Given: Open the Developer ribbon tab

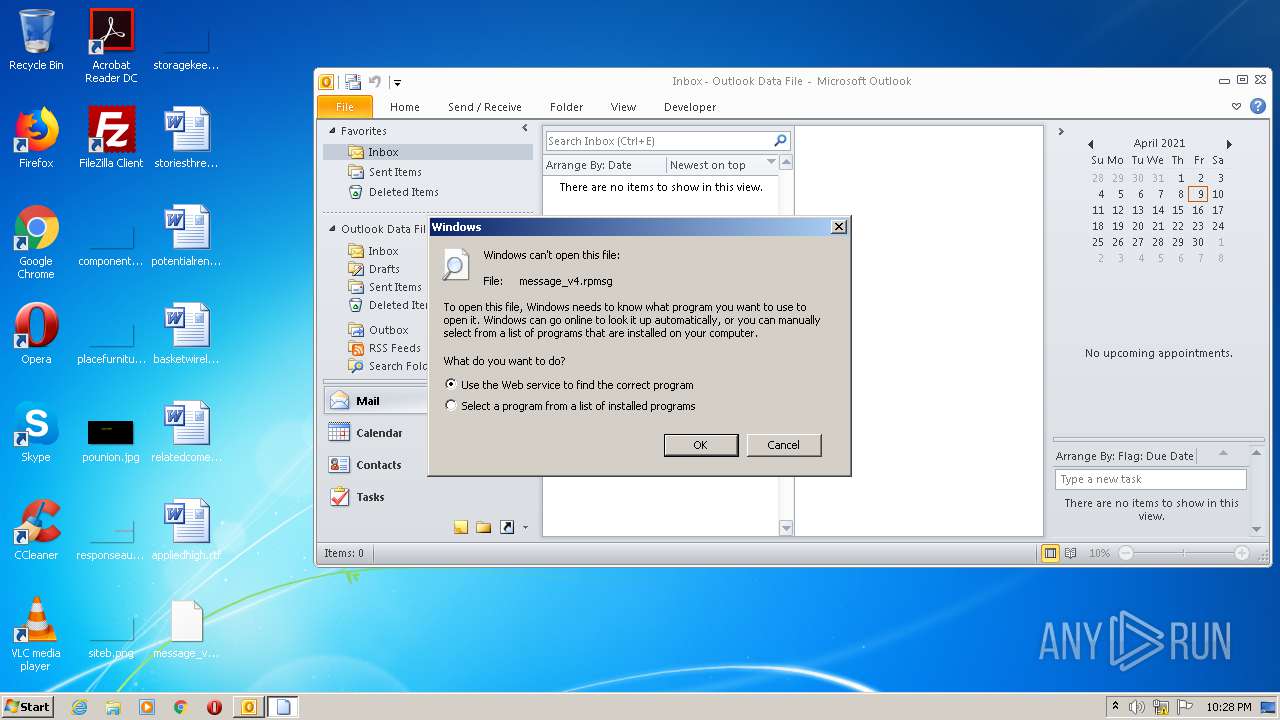Looking at the screenshot, I should (690, 107).
